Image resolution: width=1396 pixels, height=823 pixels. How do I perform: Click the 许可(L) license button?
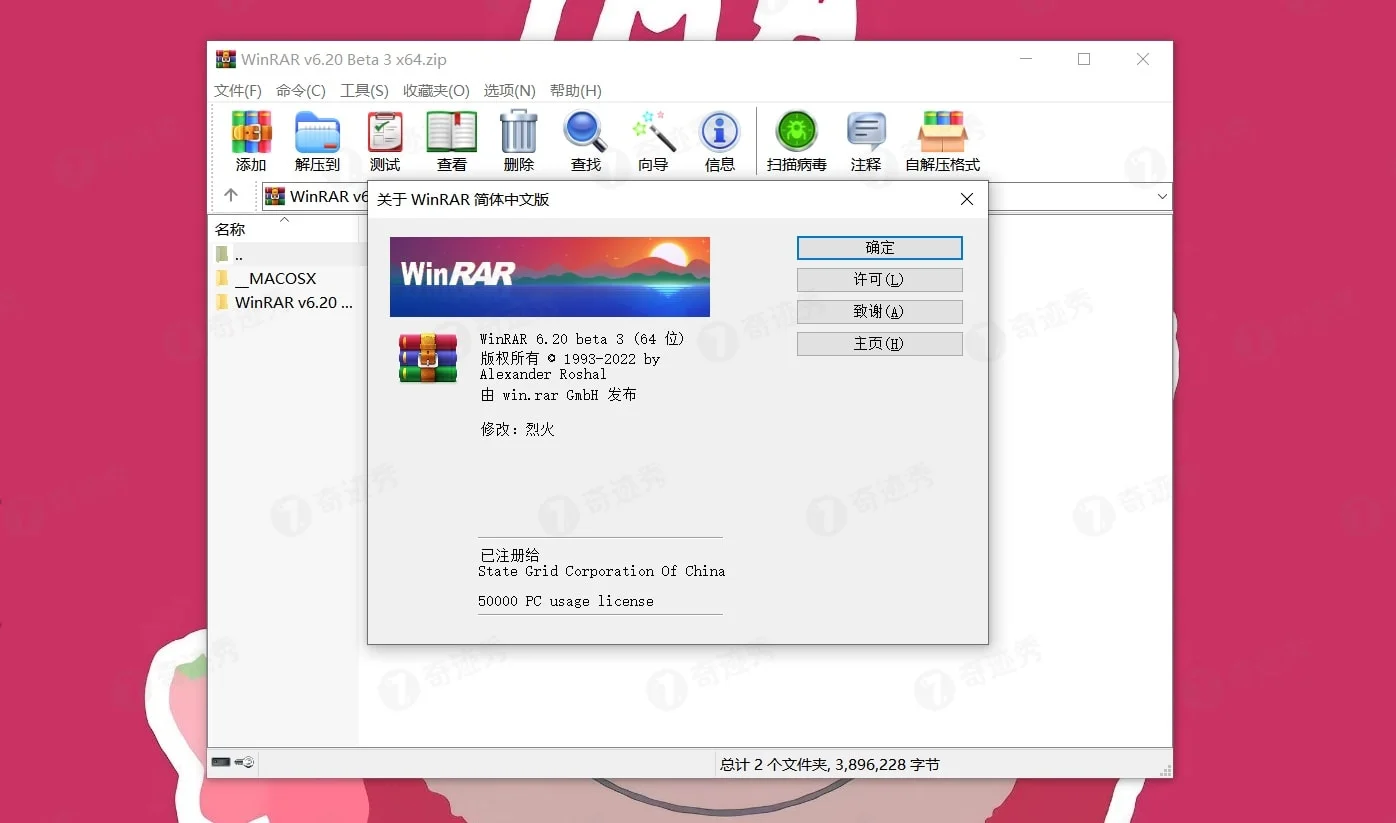pos(879,279)
